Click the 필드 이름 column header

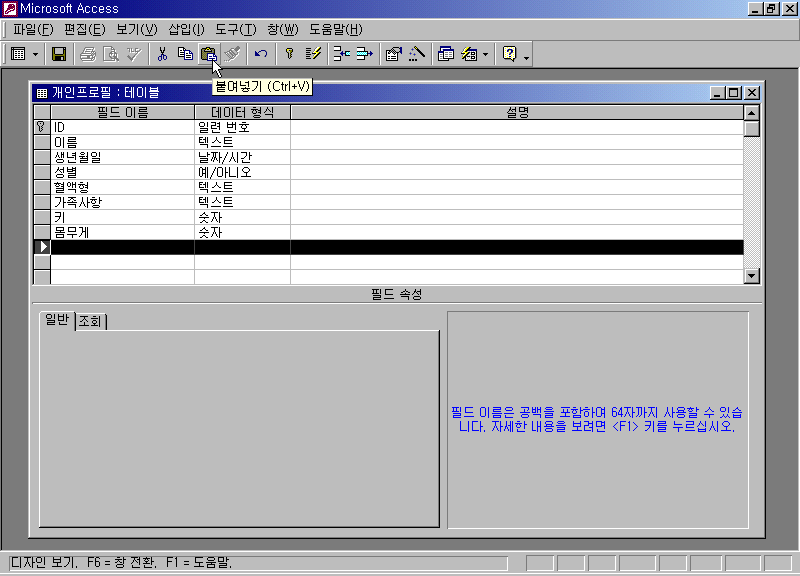point(122,112)
